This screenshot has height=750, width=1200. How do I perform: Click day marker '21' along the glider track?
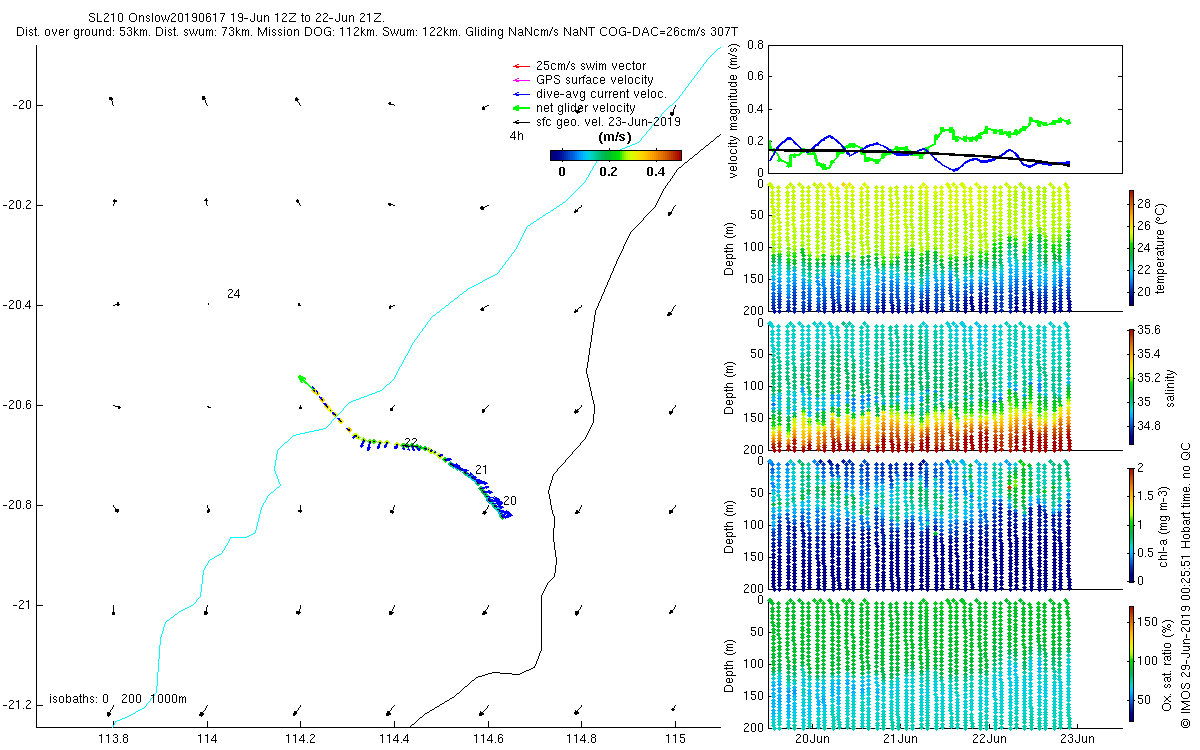pyautogui.click(x=481, y=470)
